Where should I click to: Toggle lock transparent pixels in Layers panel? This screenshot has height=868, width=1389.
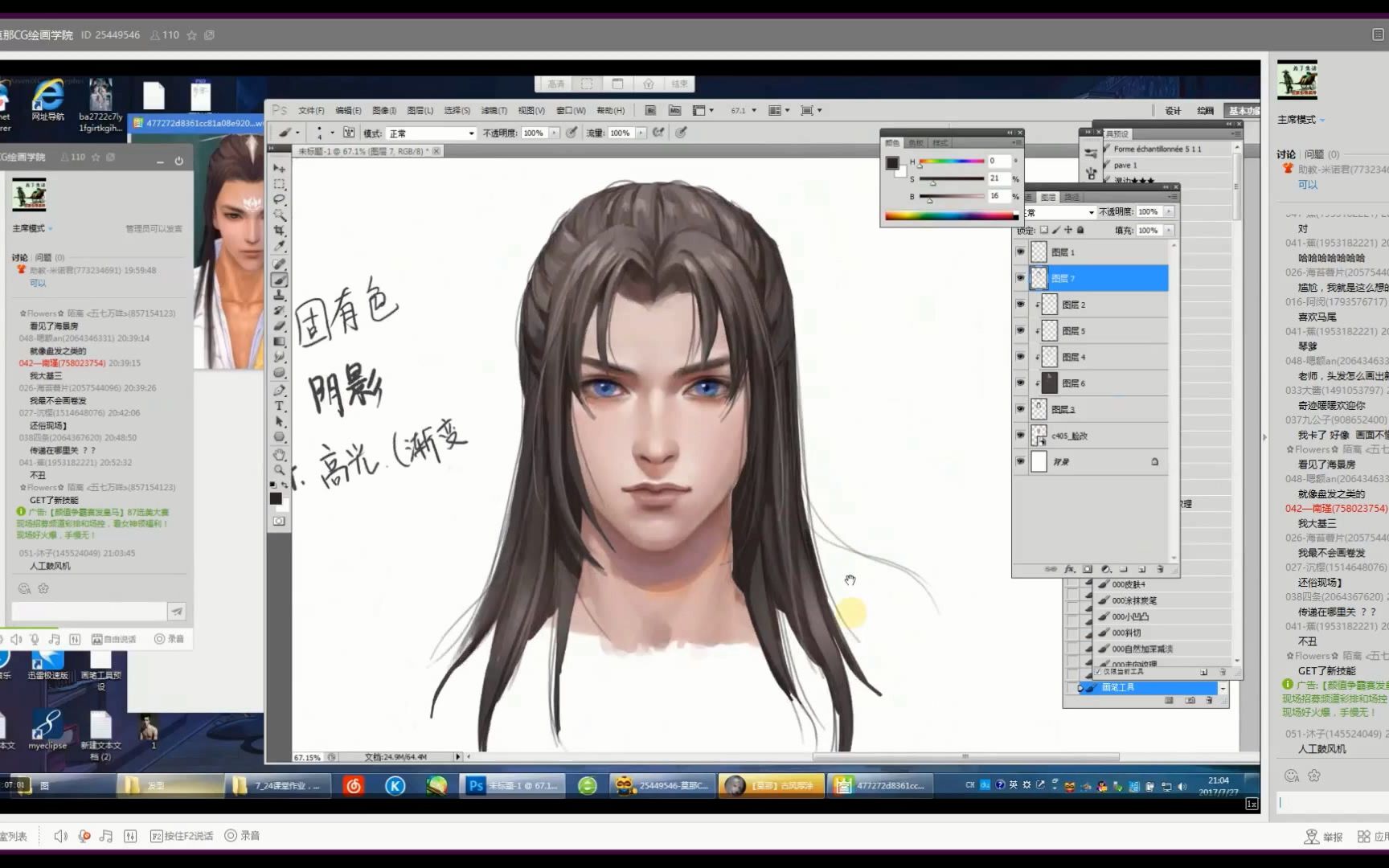(1044, 231)
